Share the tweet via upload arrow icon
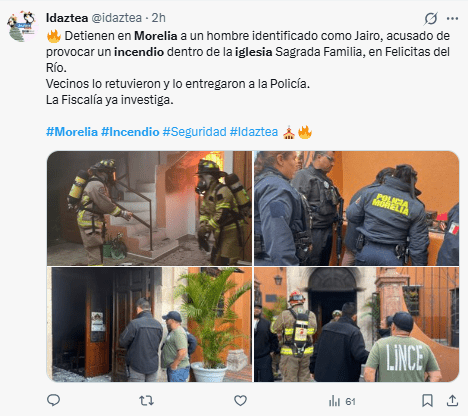The height and width of the screenshot is (416, 468). coord(452,400)
